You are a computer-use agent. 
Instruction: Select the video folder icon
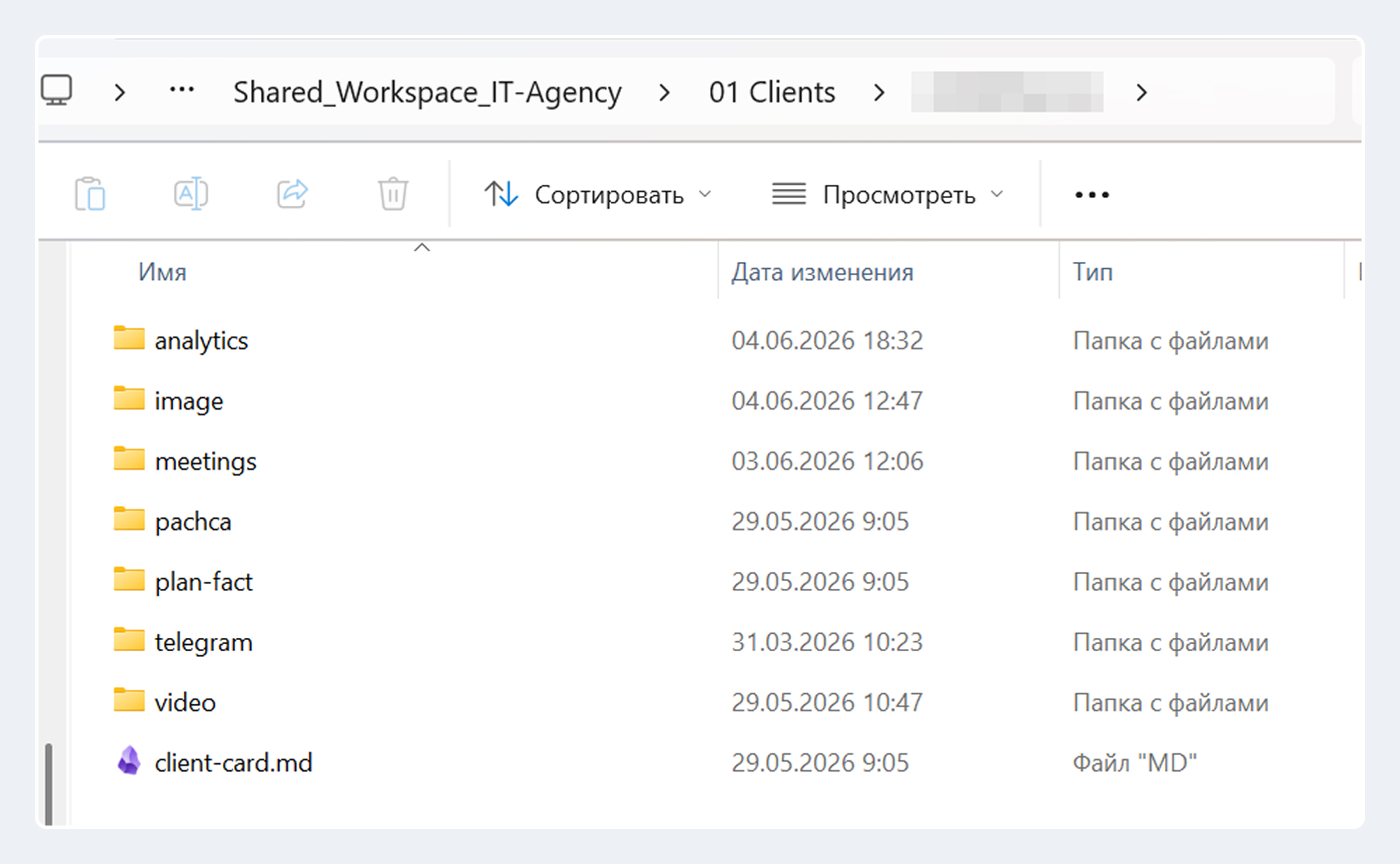click(x=129, y=700)
